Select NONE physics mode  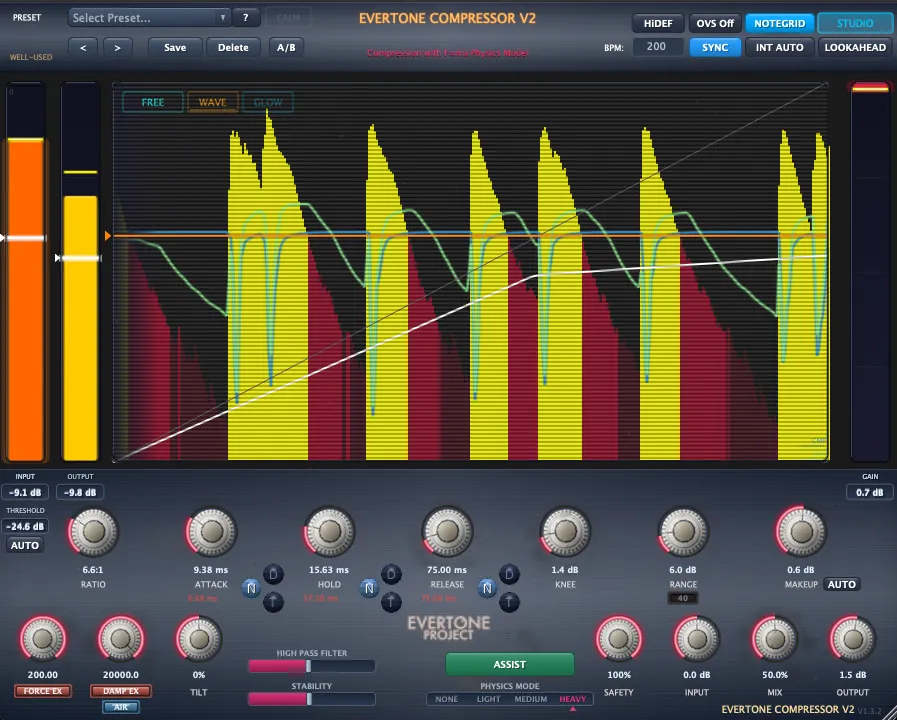[446, 699]
